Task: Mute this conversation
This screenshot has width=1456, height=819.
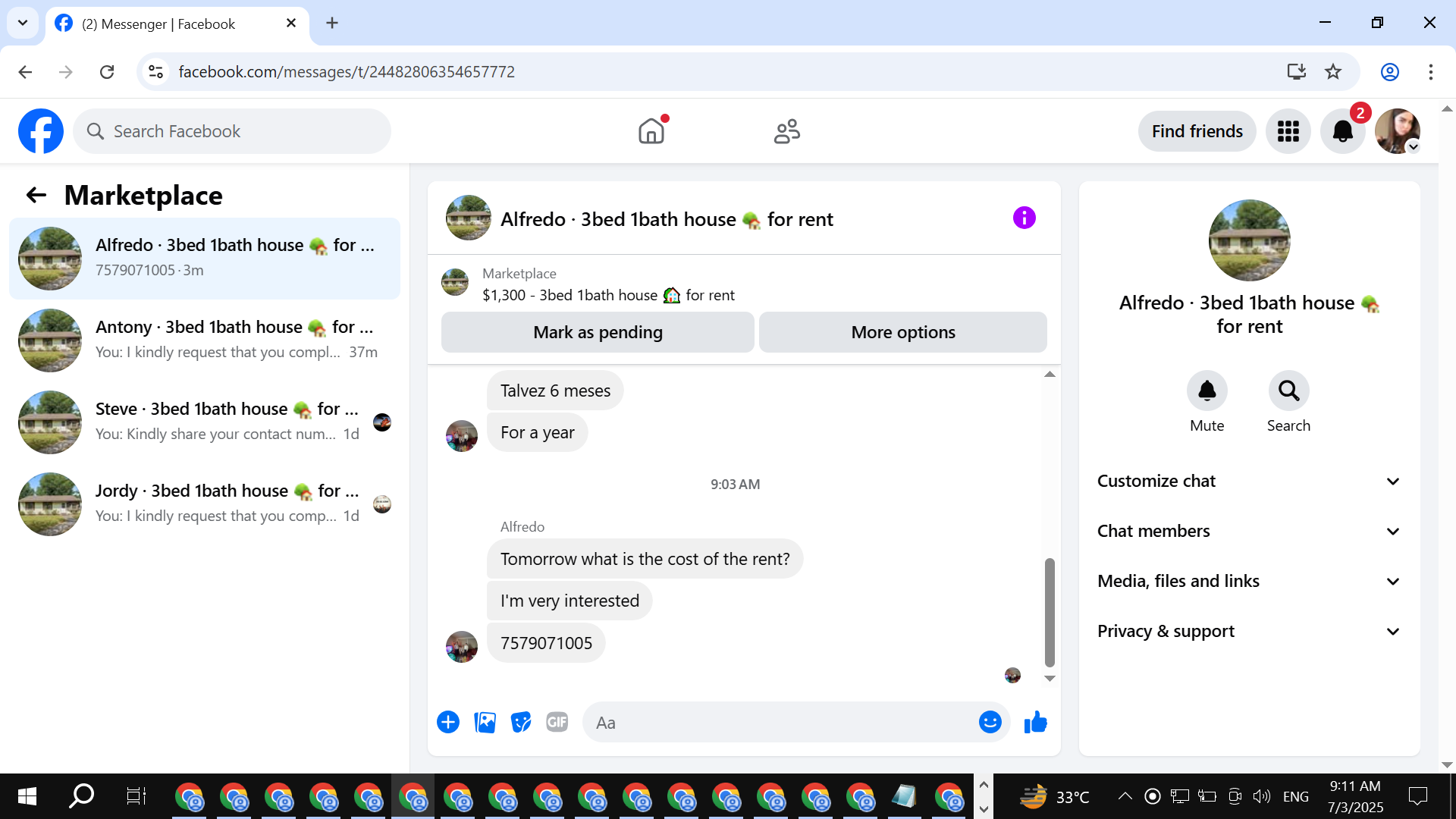Action: tap(1207, 391)
